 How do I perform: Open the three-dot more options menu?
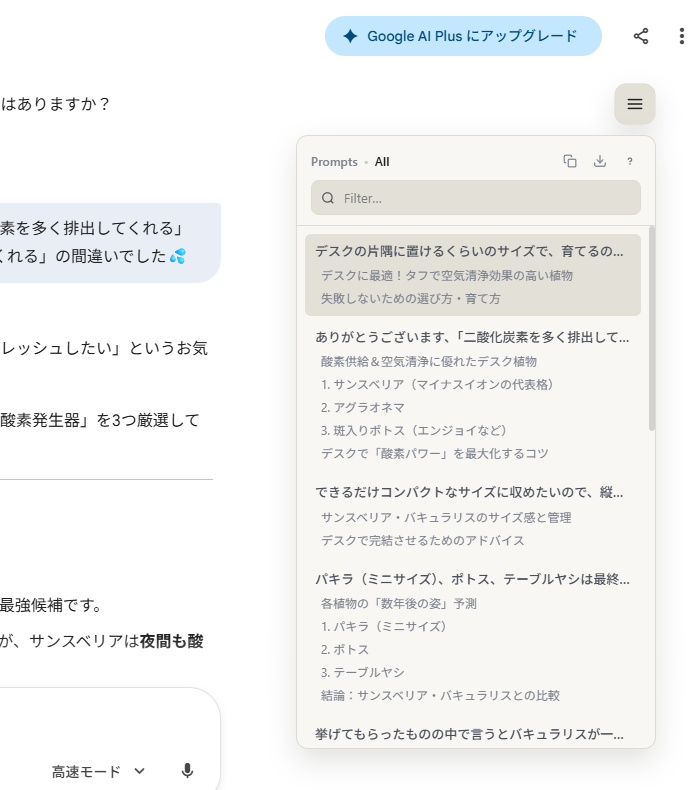click(682, 36)
